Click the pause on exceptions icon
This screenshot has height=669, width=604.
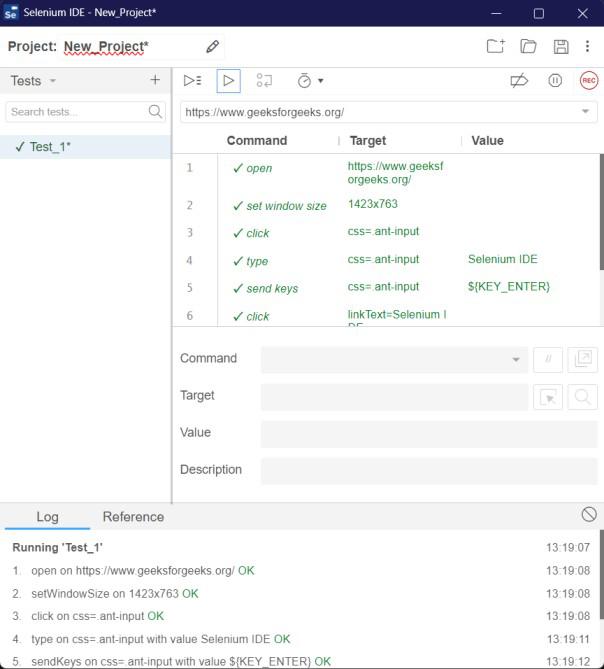[x=555, y=81]
